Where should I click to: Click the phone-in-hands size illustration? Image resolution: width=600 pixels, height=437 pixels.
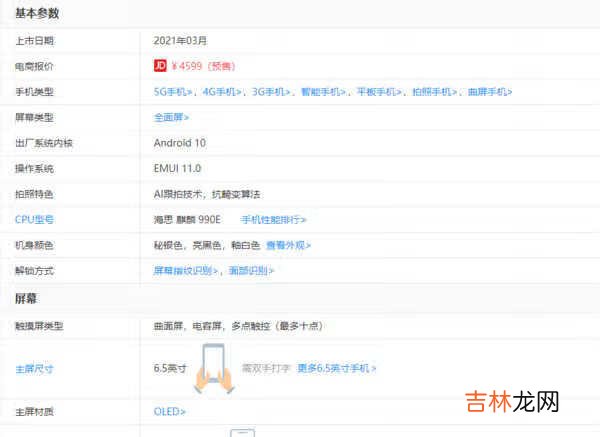click(213, 367)
